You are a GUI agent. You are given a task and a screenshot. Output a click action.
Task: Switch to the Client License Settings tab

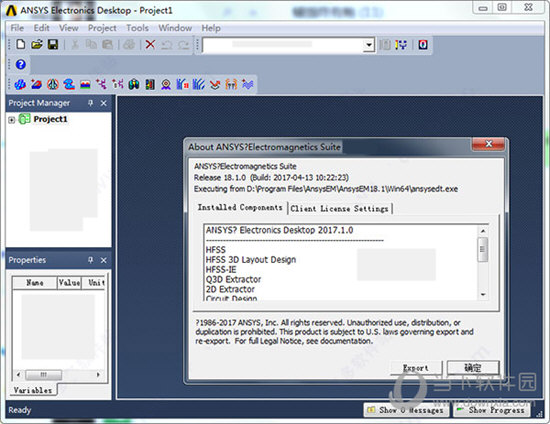(x=340, y=209)
